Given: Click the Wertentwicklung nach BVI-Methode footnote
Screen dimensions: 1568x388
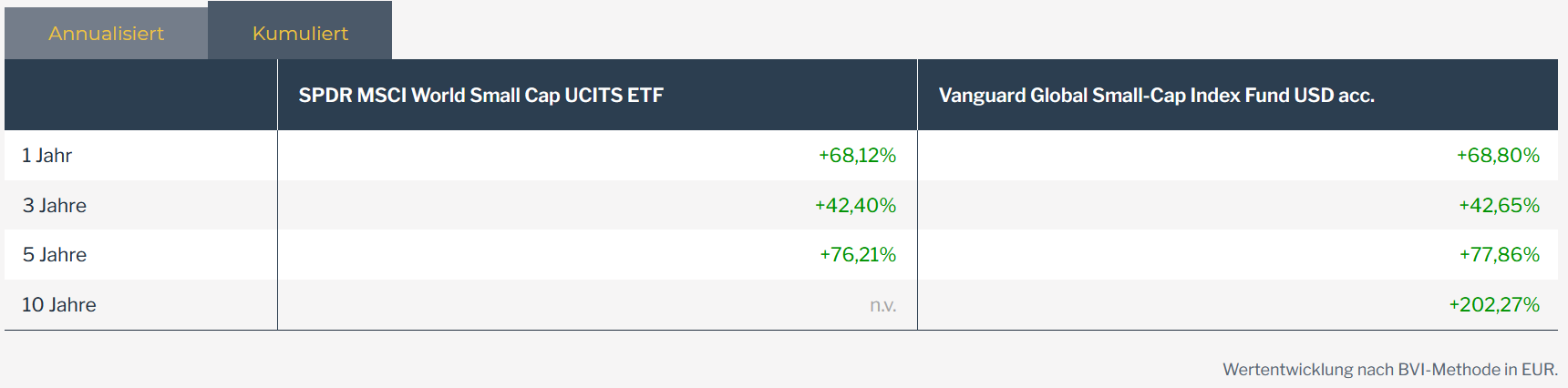Looking at the screenshot, I should pyautogui.click(x=1389, y=370).
